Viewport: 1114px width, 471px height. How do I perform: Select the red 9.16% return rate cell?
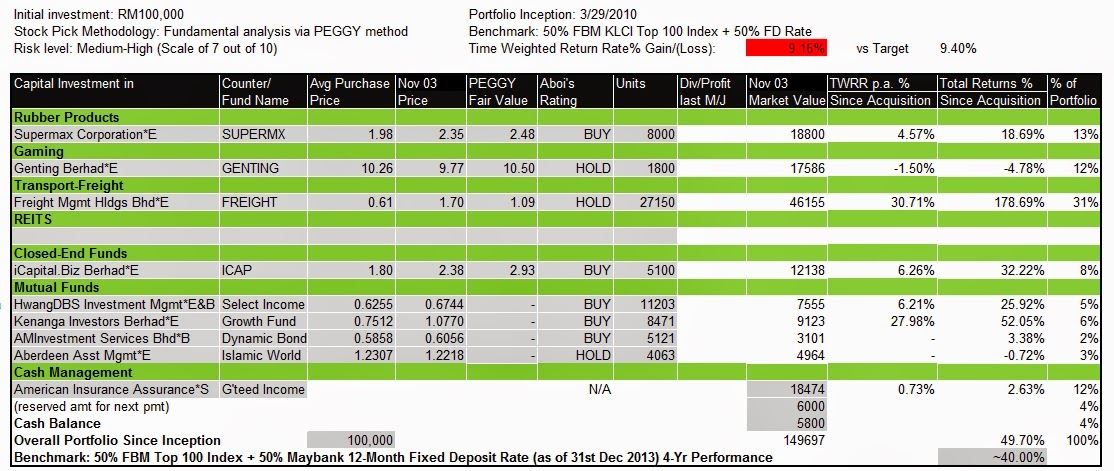pyautogui.click(x=786, y=48)
